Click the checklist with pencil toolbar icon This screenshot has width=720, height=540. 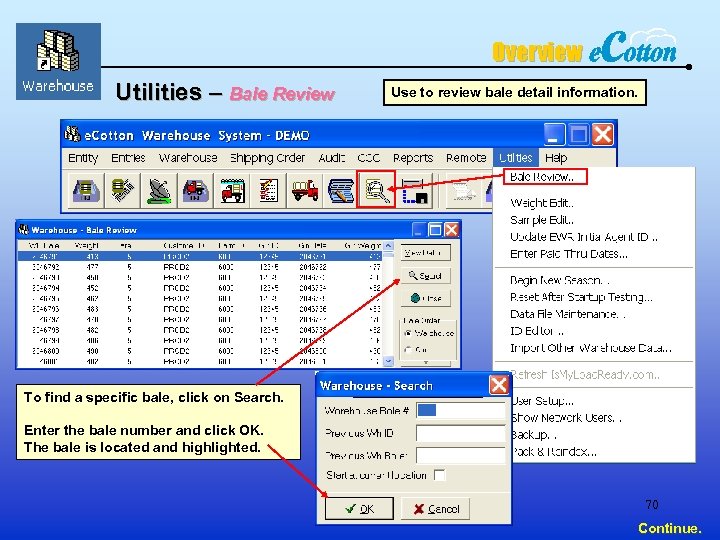268,190
